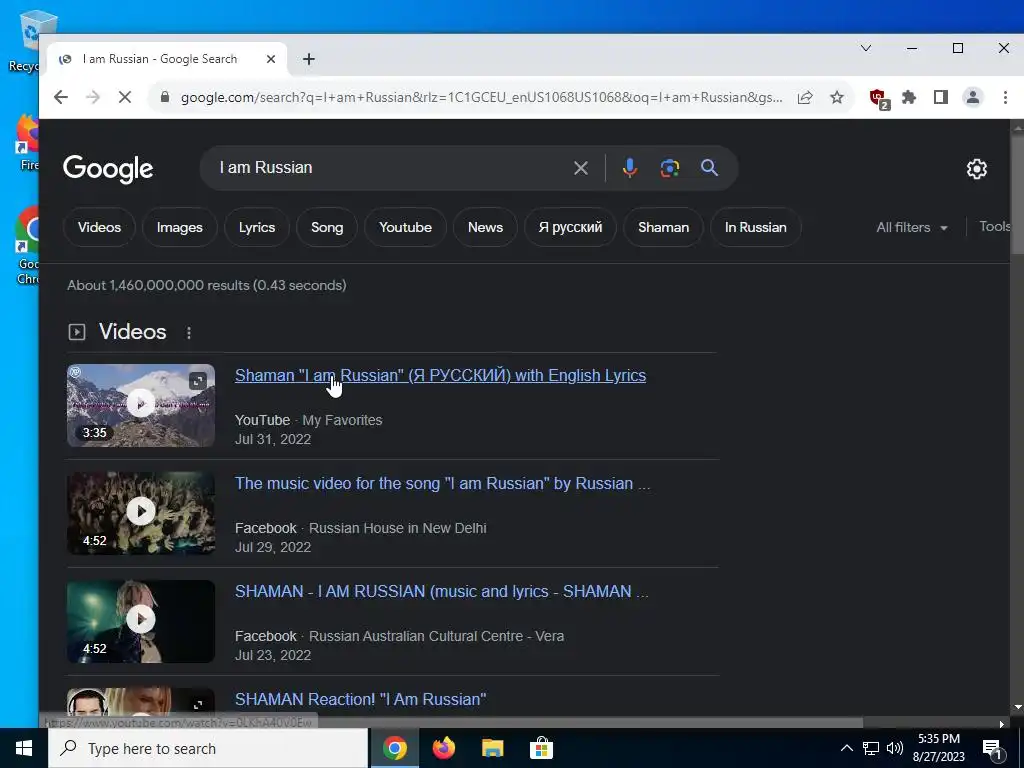Image resolution: width=1024 pixels, height=768 pixels.
Task: Submit search with magnifier icon
Action: click(709, 168)
